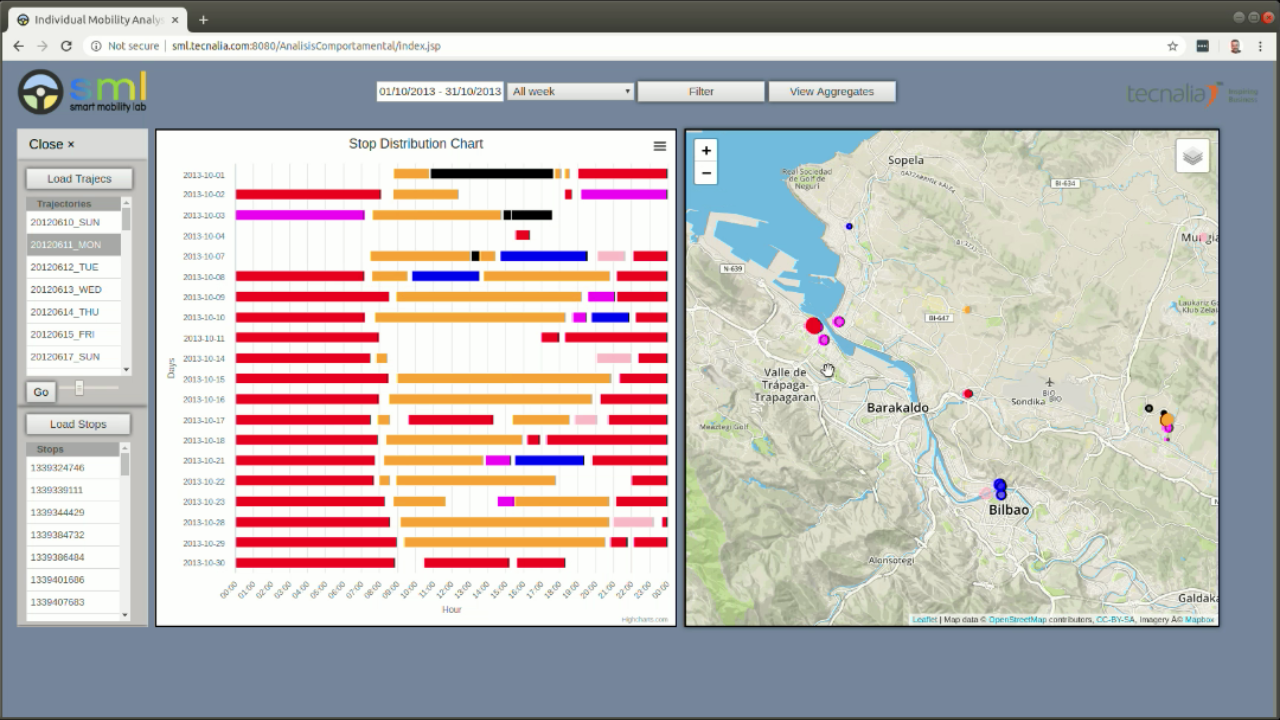Select trajectory 20120615_FRI
Image resolution: width=1280 pixels, height=720 pixels.
73,335
